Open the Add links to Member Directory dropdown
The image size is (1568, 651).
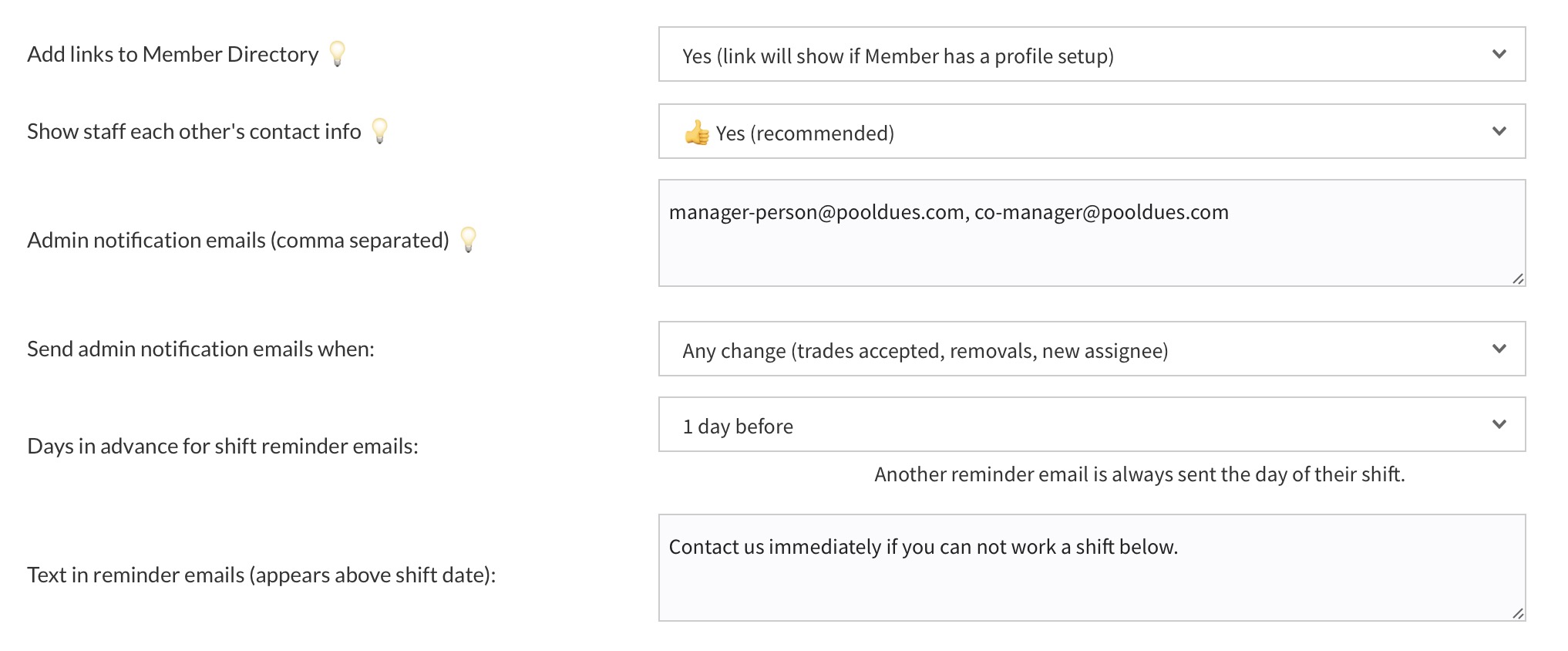point(1092,55)
